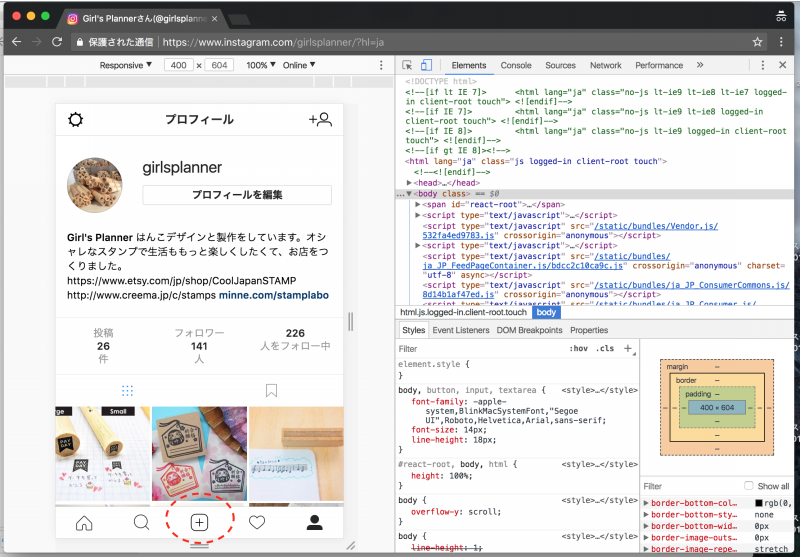Open the profile person icon
The image size is (800, 557).
[x=314, y=522]
